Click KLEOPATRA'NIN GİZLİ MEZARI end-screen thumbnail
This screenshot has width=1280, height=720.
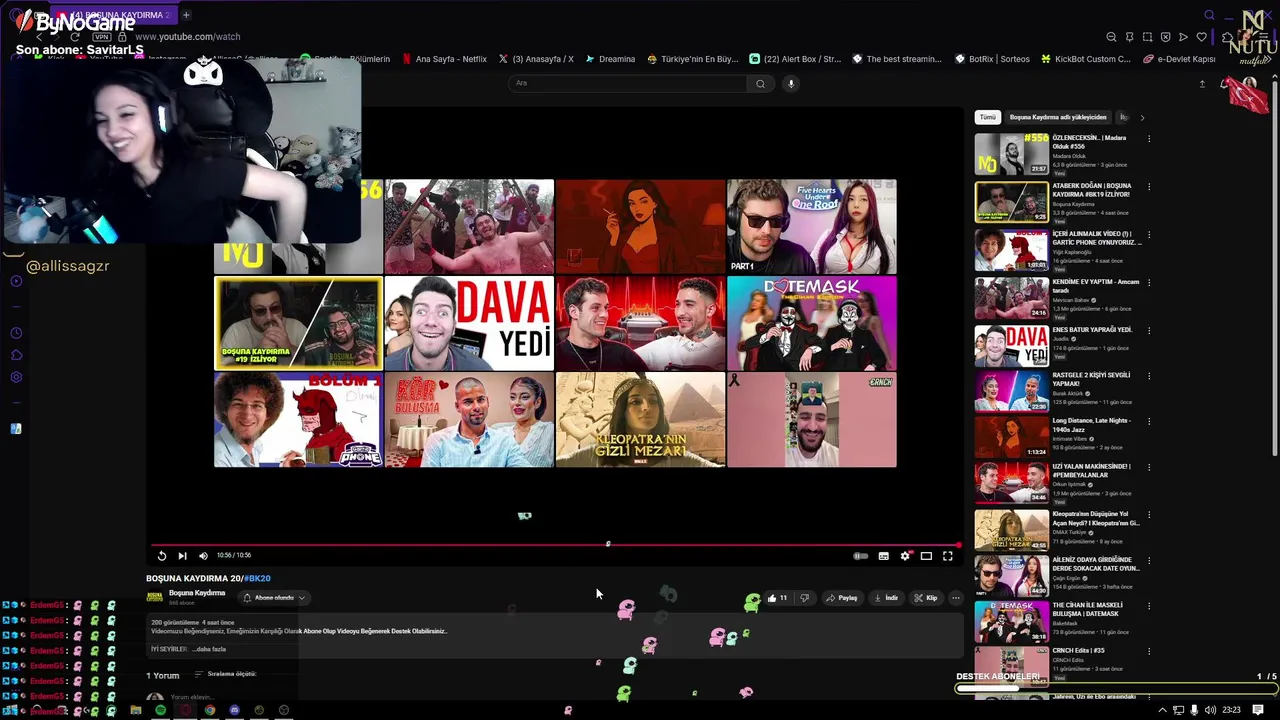[640, 420]
